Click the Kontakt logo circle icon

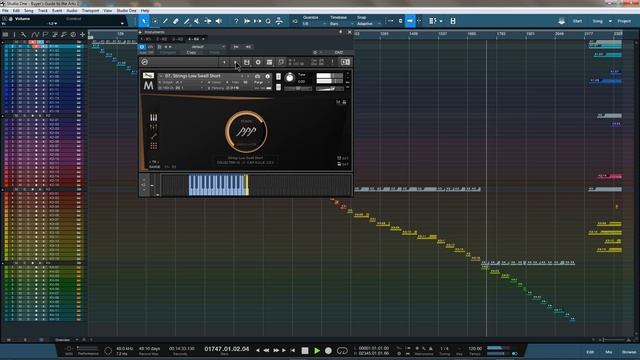(x=144, y=62)
